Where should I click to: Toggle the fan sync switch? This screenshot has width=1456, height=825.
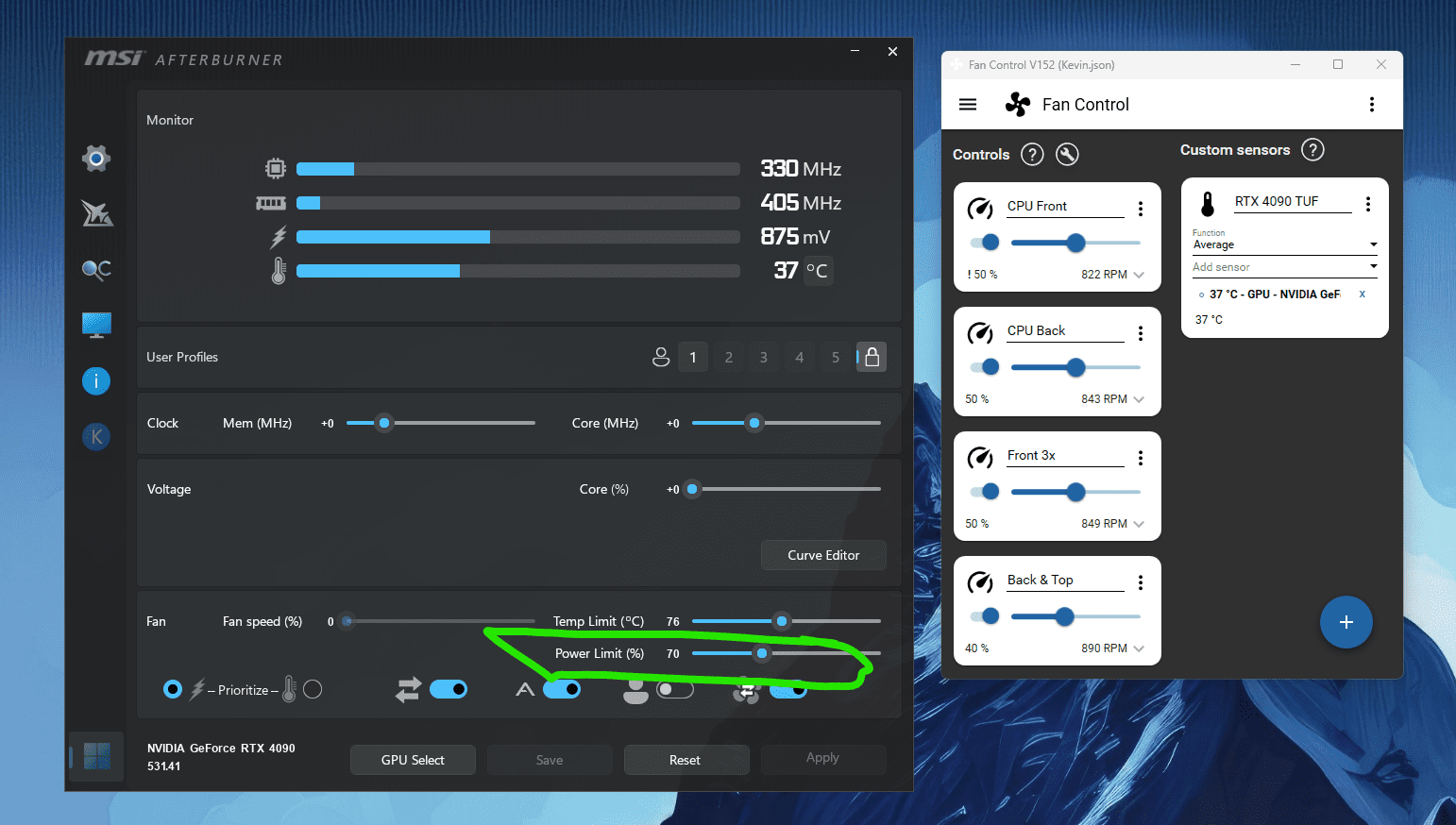(x=788, y=689)
